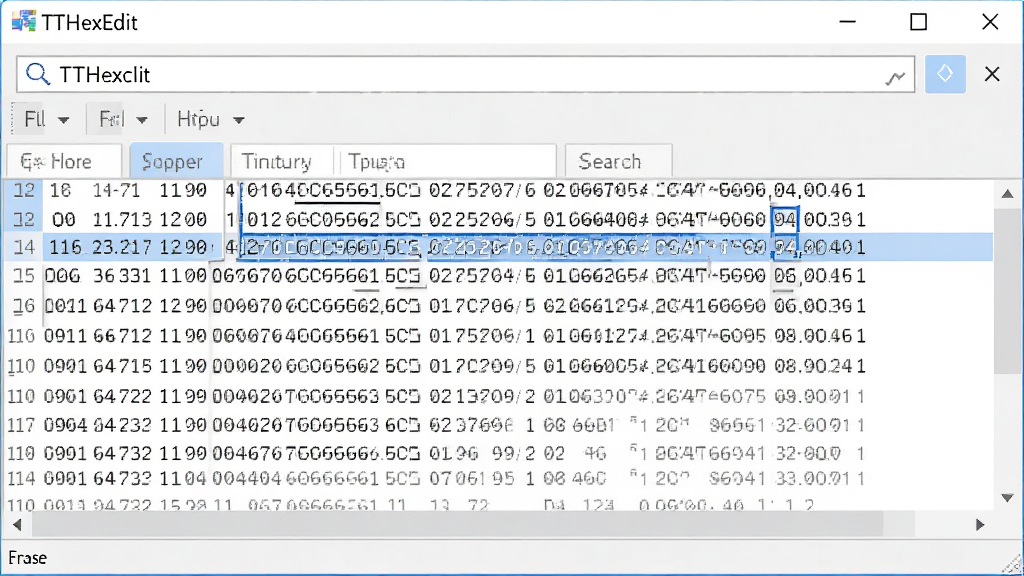The width and height of the screenshot is (1024, 576).
Task: Click the Tpuata field
Action: coord(447,161)
